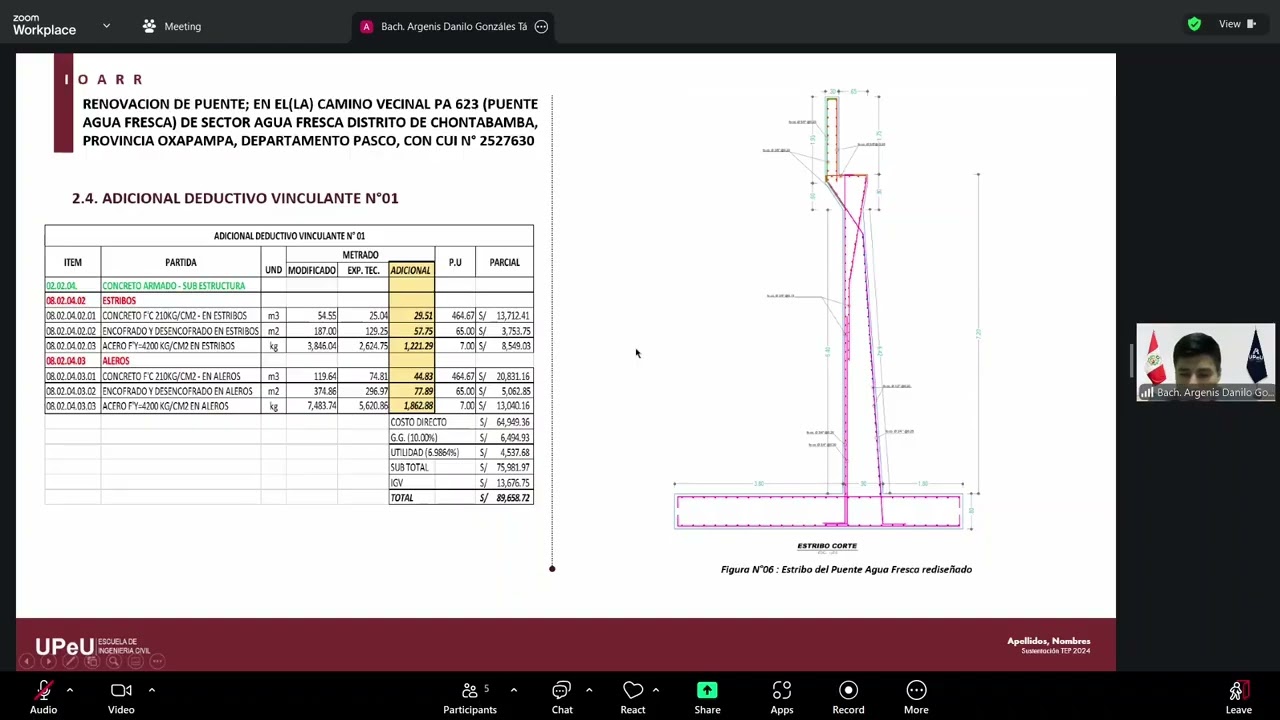
Task: Click the MODIFICADO column header
Action: (x=312, y=270)
